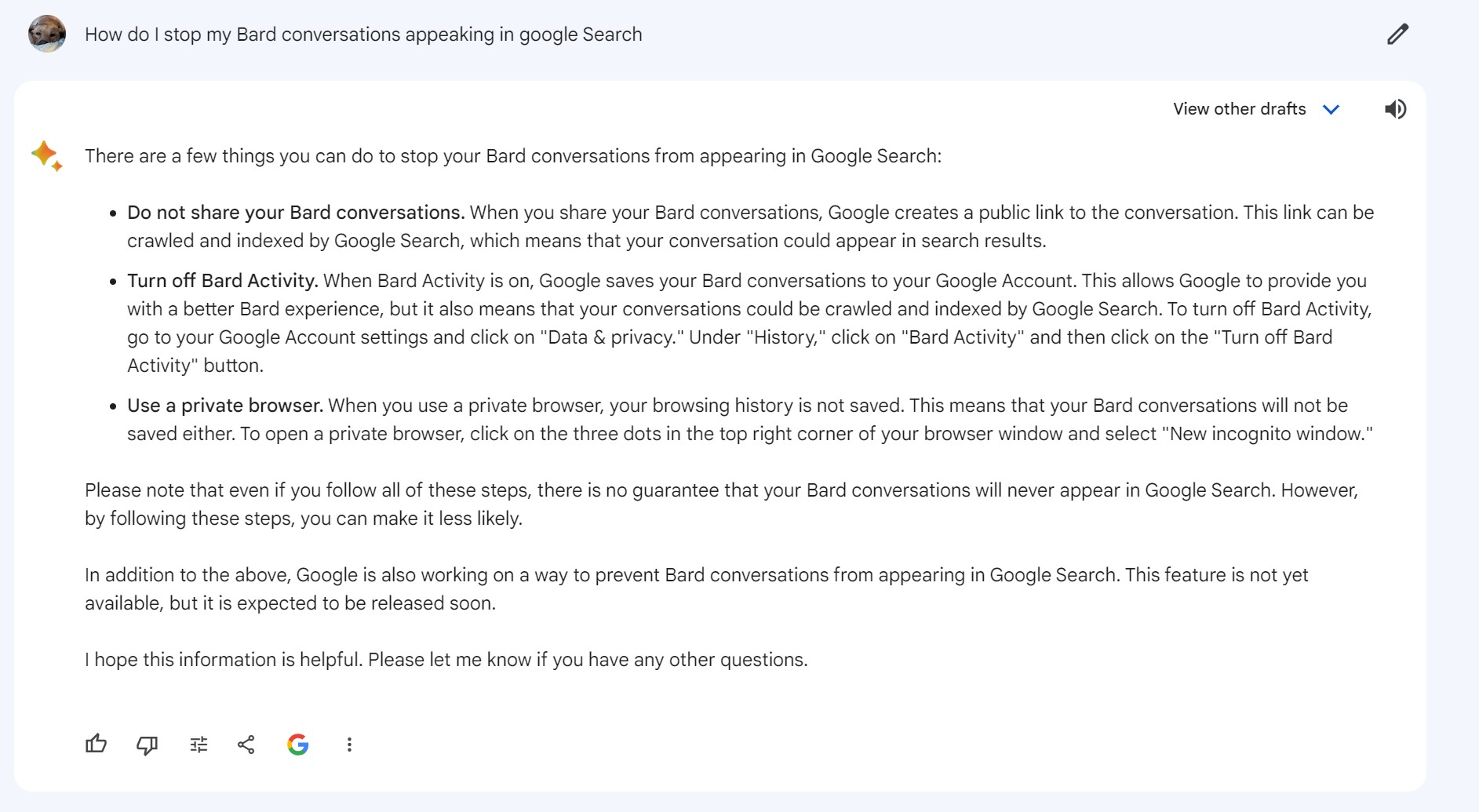
Task: Click the View other drafts label
Action: point(1239,109)
